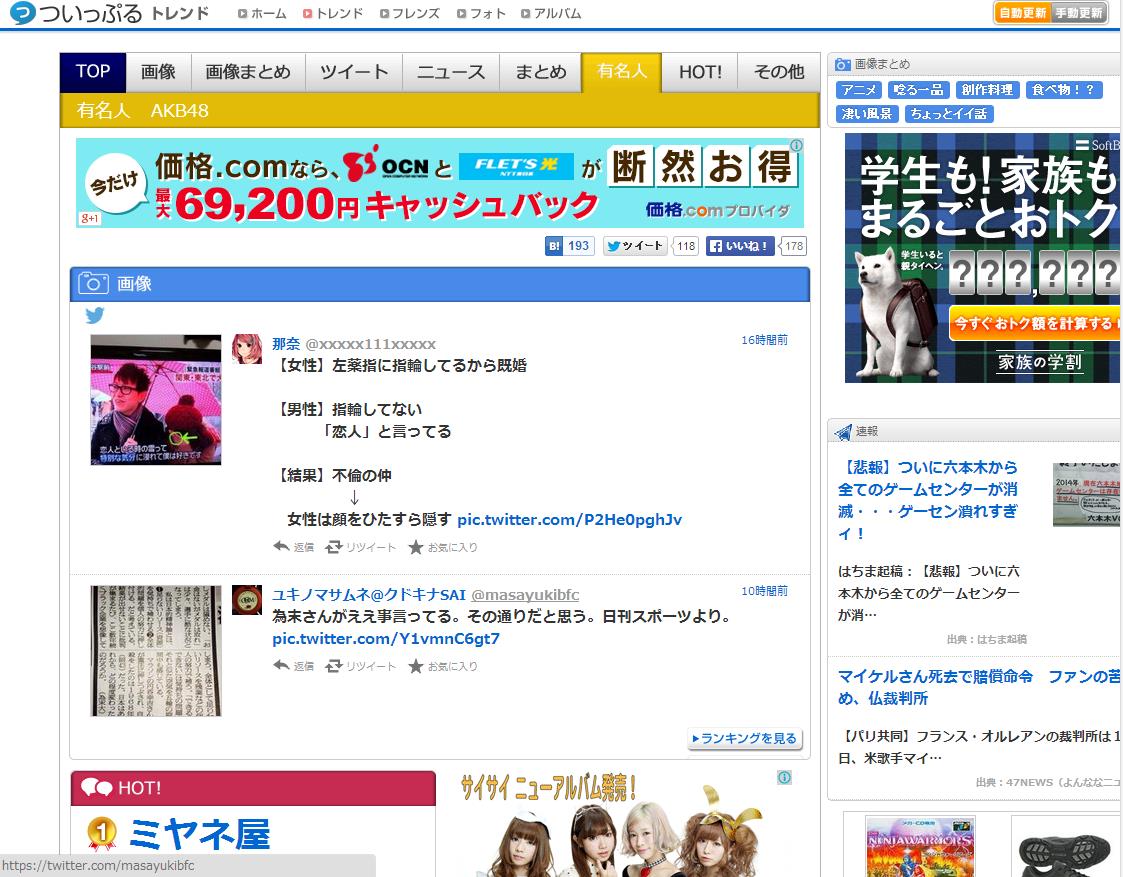
Task: Click the Twitter bird icon
Action: (95, 315)
